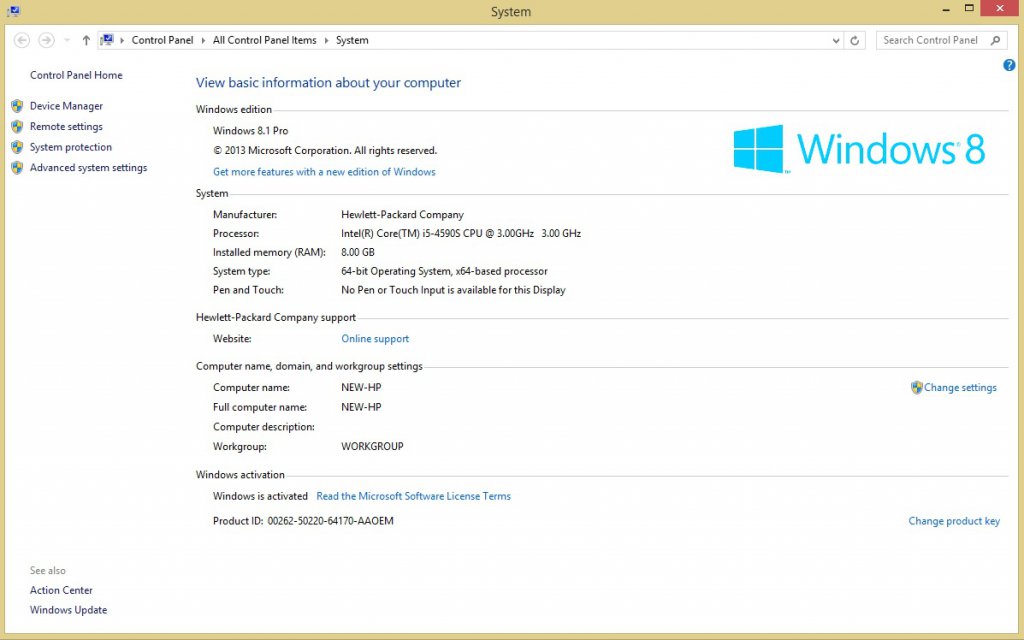Click the shield icon beside Device Manager
Image resolution: width=1024 pixels, height=640 pixels.
17,106
